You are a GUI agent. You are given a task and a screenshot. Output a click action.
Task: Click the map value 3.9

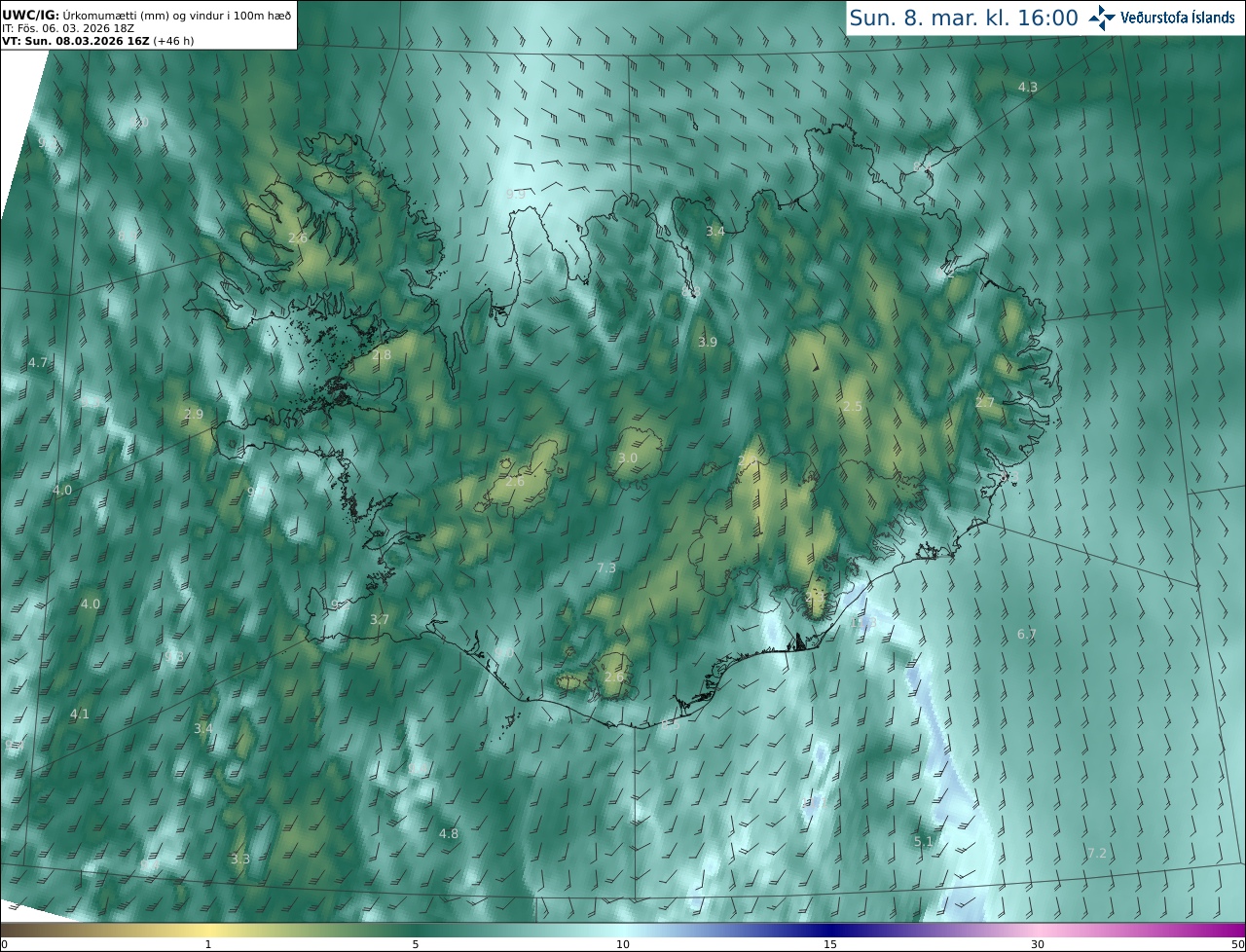coord(708,342)
